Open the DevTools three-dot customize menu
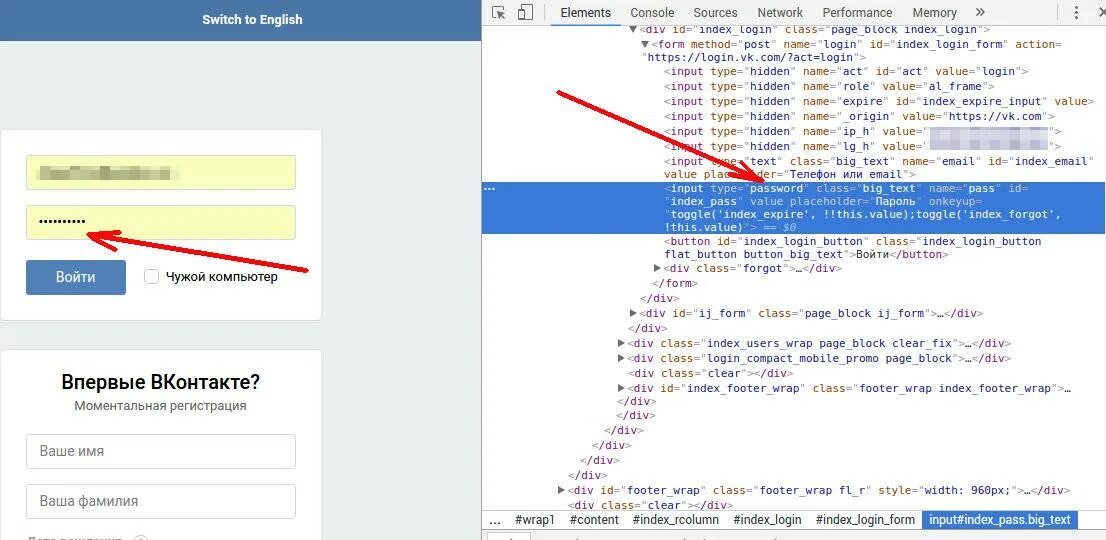This screenshot has width=1106, height=540. click(x=1076, y=13)
